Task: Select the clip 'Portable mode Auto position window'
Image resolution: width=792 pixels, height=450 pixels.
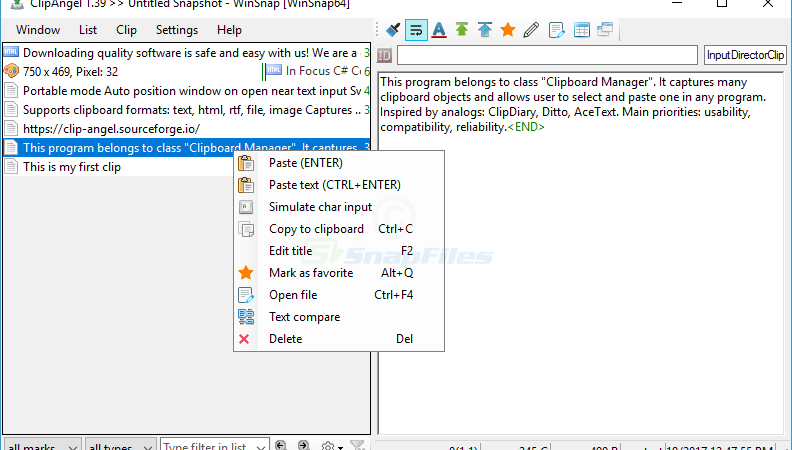Action: click(x=187, y=91)
